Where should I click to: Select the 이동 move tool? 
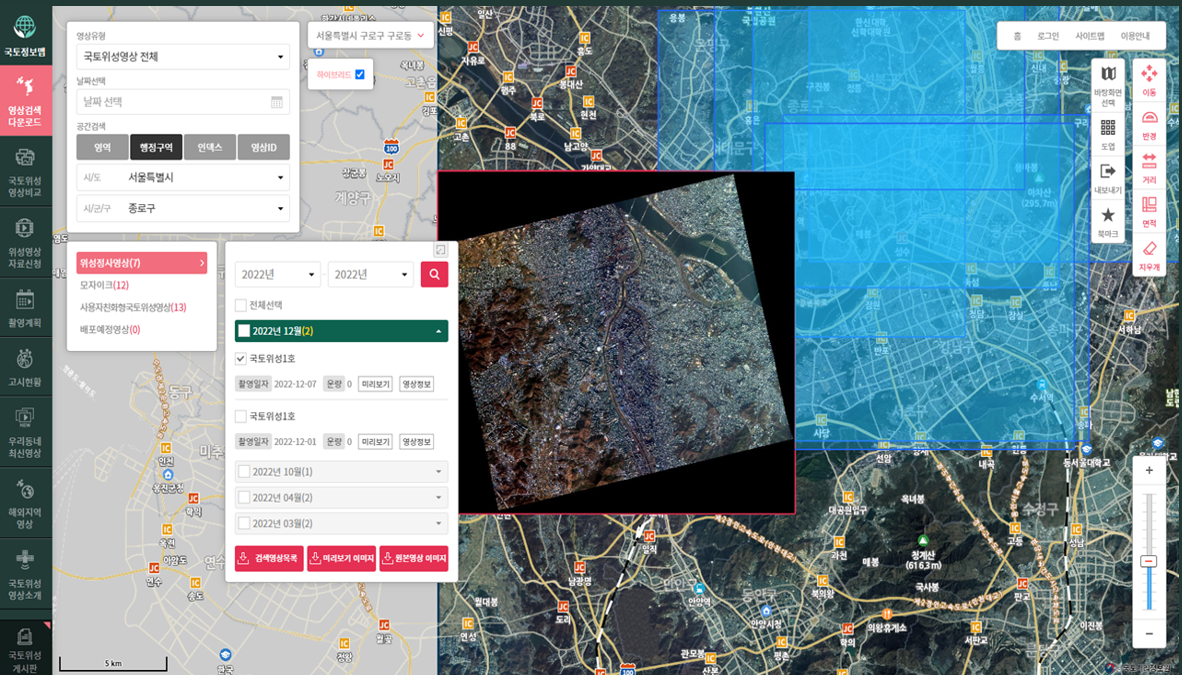click(1149, 81)
